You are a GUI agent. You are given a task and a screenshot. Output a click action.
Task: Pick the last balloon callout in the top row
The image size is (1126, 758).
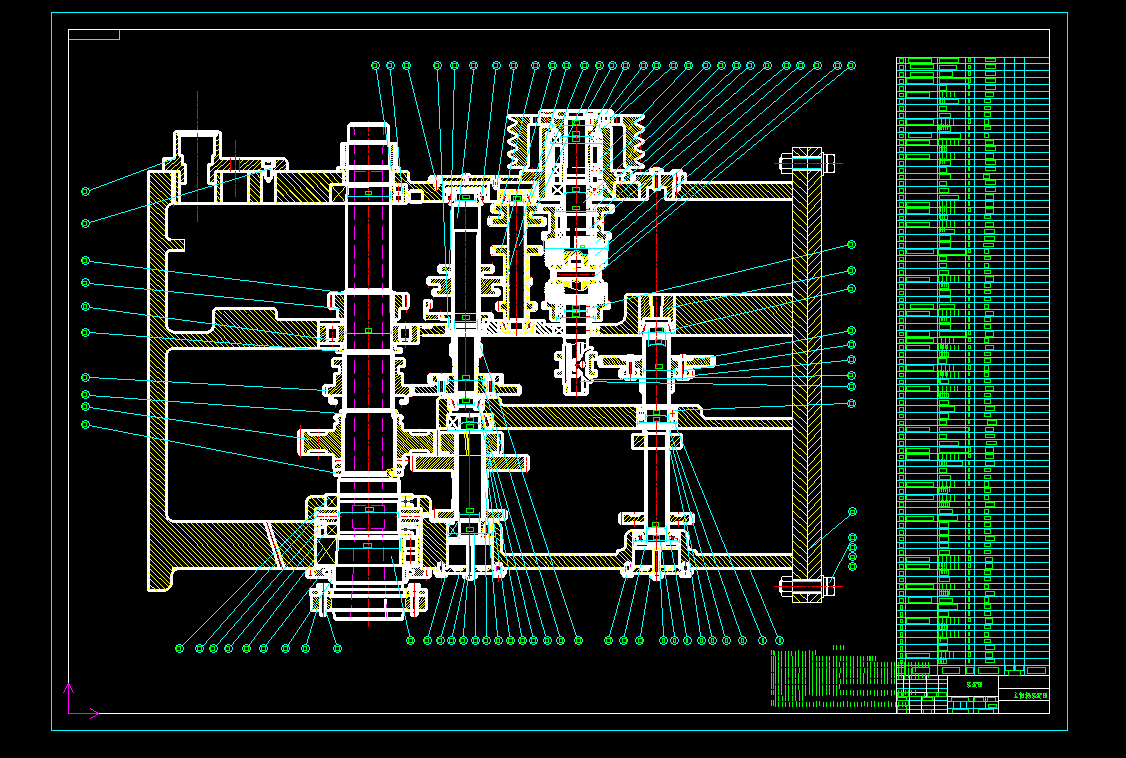pos(852,65)
